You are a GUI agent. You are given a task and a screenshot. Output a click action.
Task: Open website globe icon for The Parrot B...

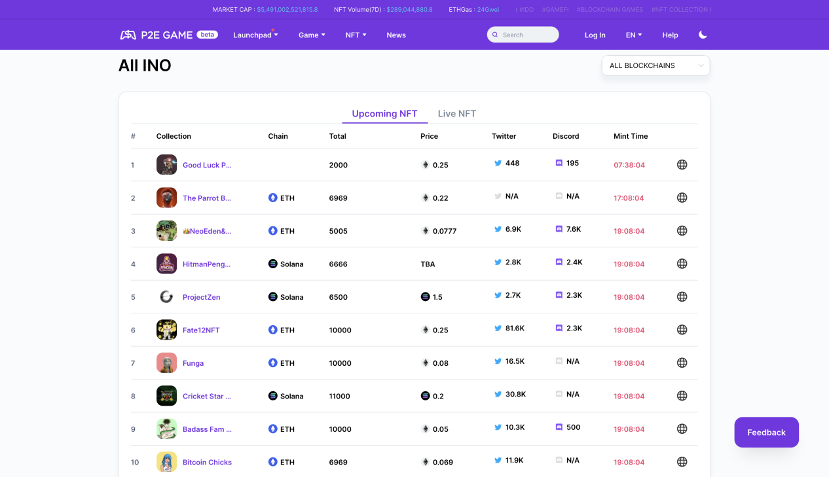(682, 197)
